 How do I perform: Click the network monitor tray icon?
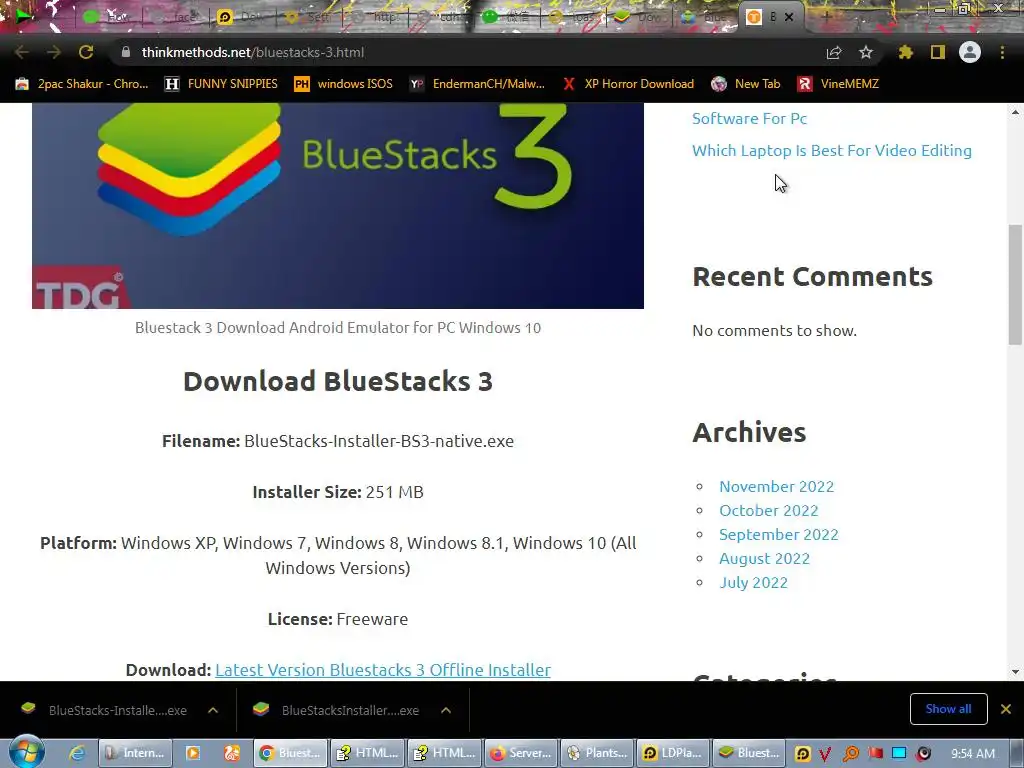click(899, 754)
